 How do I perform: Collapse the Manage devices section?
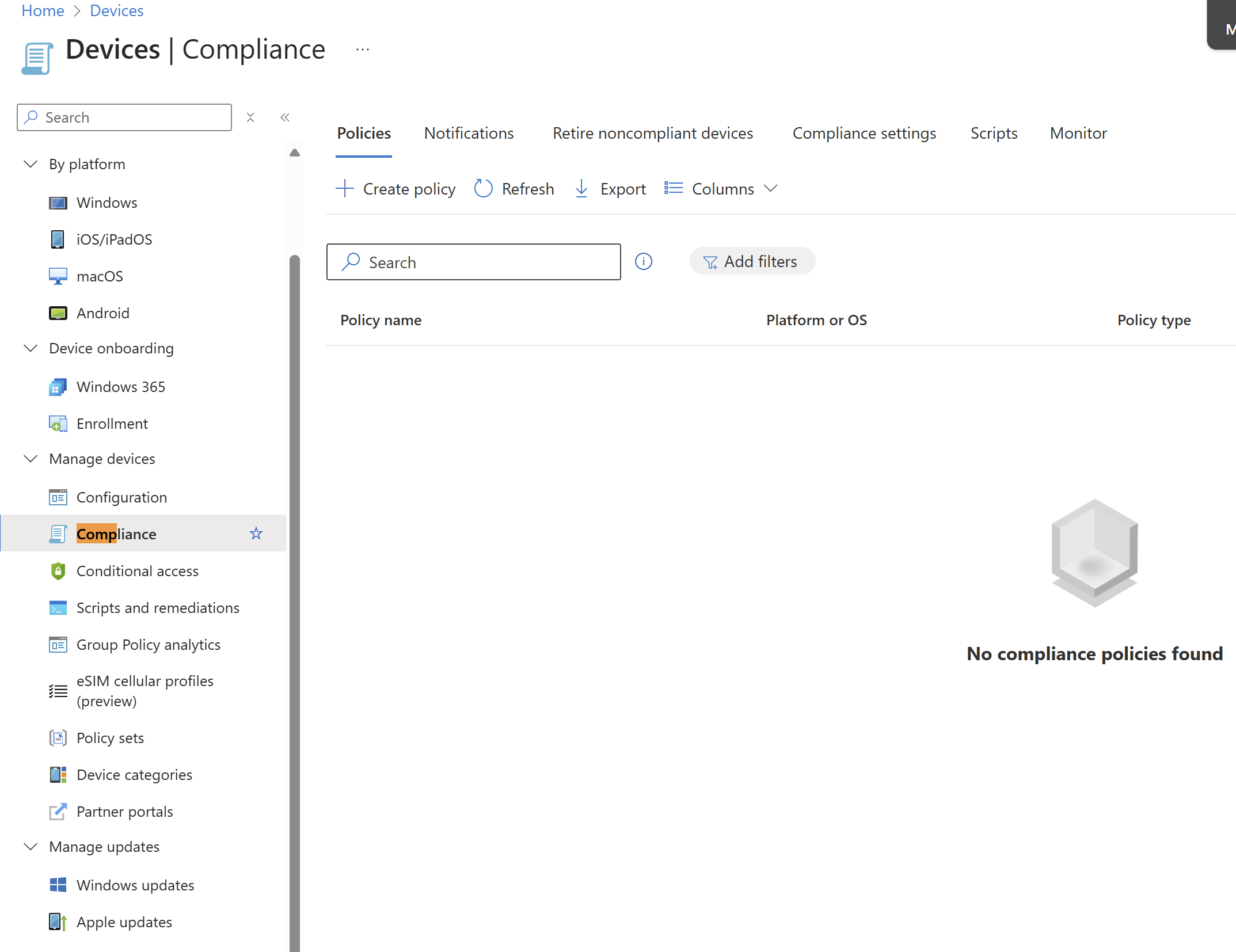tap(31, 459)
